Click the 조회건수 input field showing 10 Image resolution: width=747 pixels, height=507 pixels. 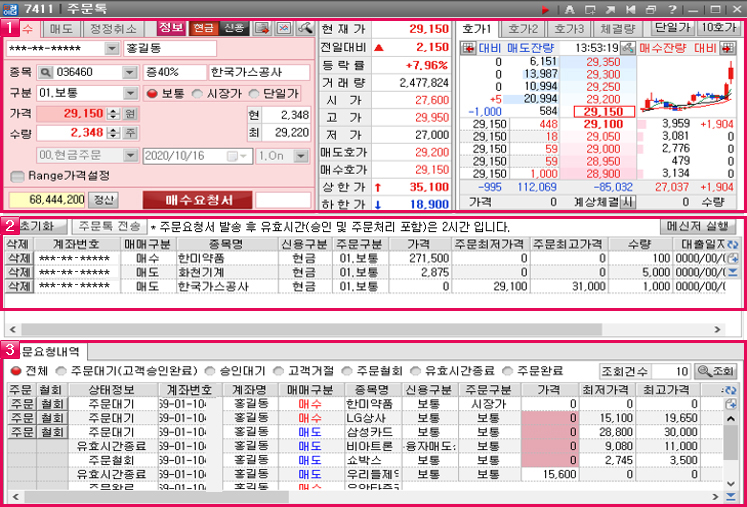672,371
